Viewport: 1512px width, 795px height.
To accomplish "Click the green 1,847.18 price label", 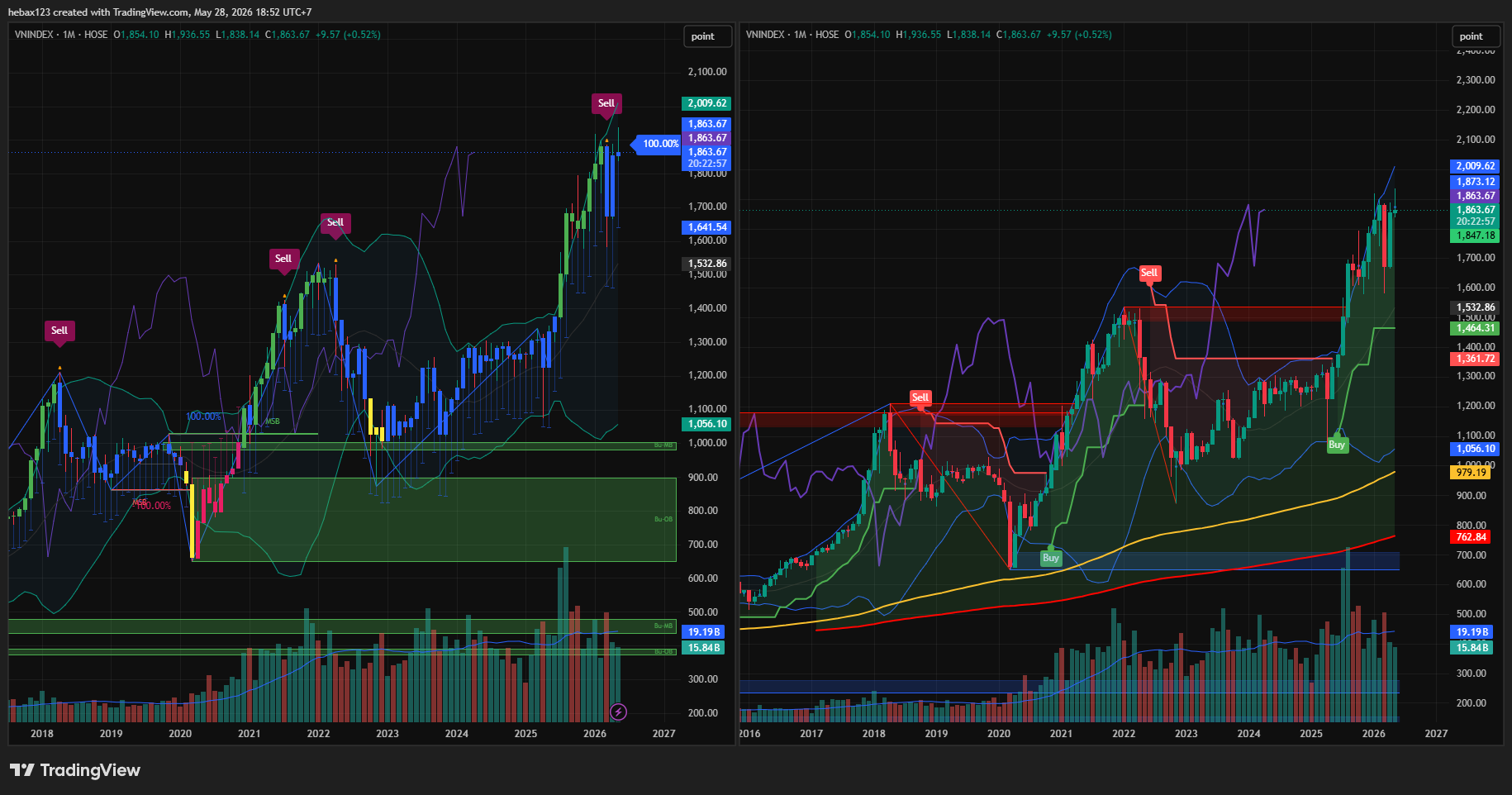I will point(1475,236).
